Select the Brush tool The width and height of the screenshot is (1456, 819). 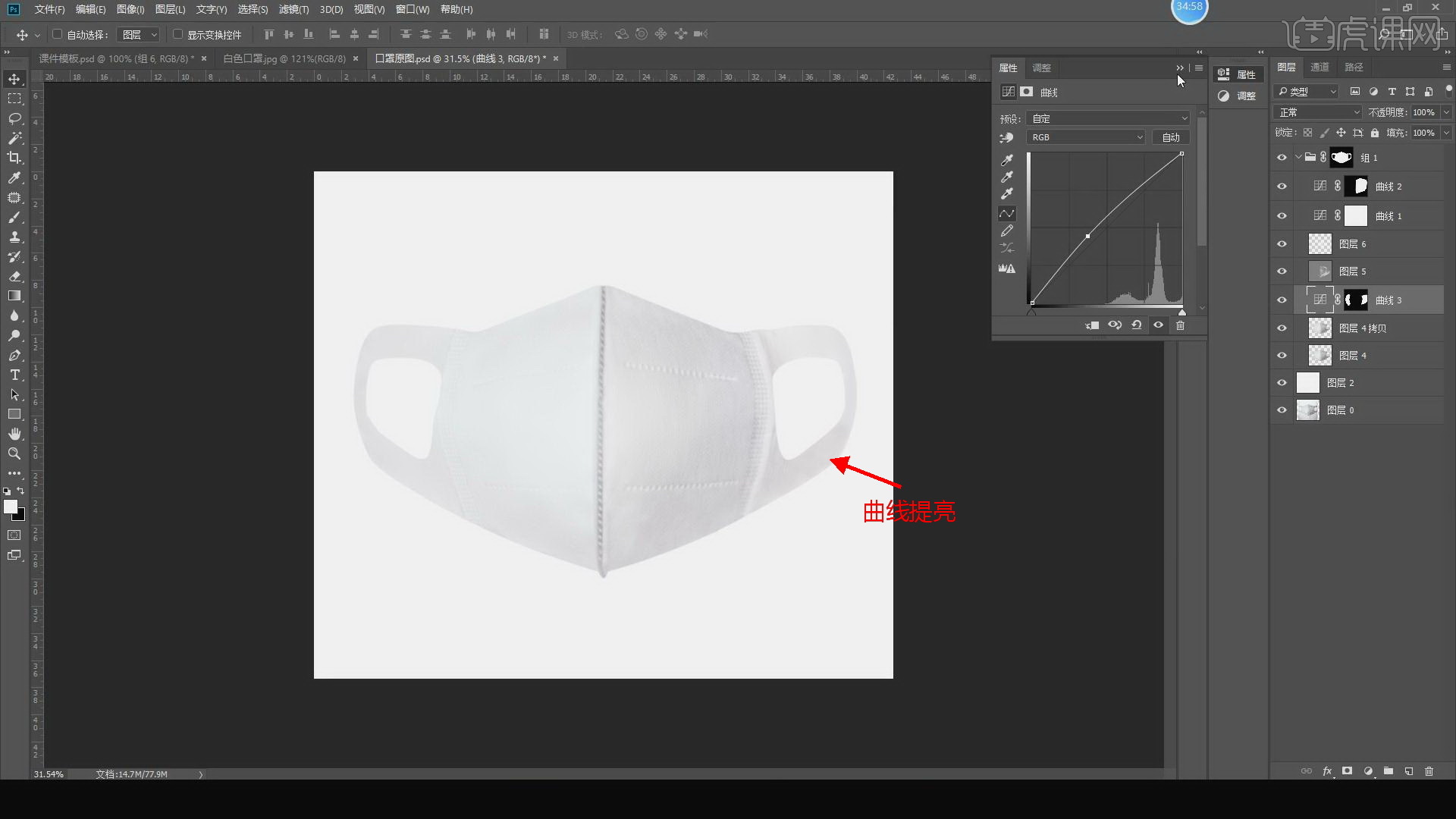point(14,217)
